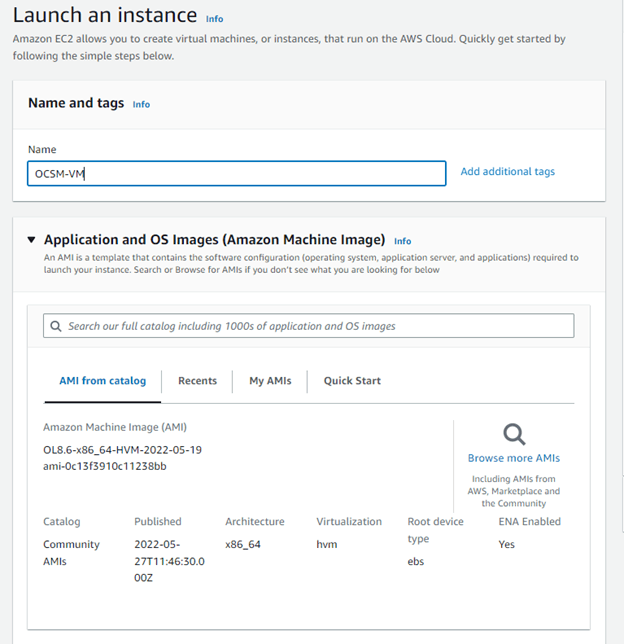Open the My AMIs tab
624x644 pixels.
(270, 381)
